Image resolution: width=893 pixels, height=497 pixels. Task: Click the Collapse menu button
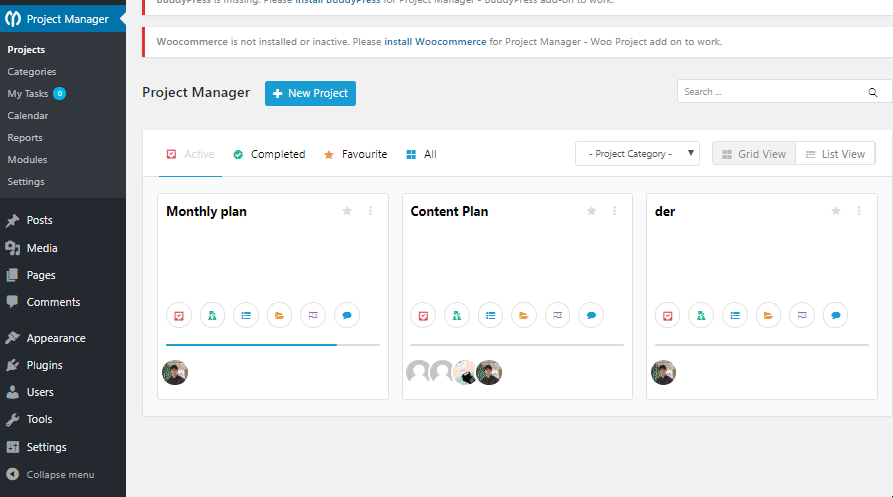pos(51,475)
